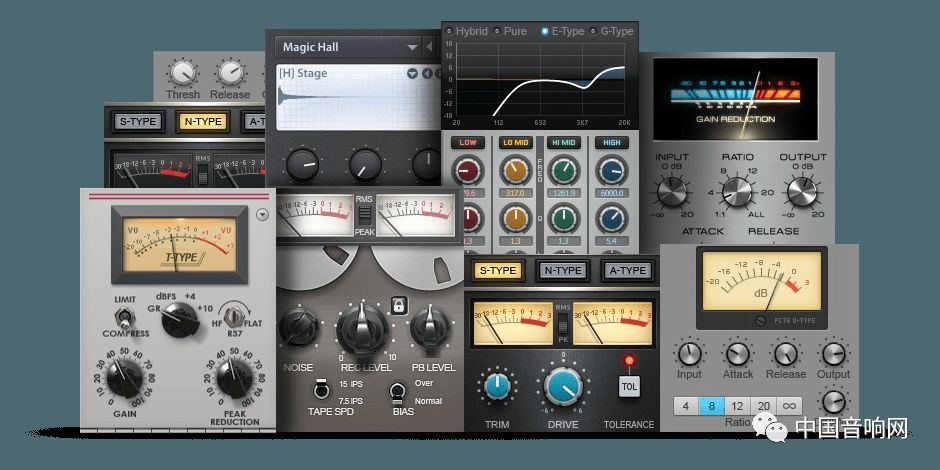This screenshot has width=940, height=470.
Task: Click the PC76 U-Type Attack knob
Action: click(737, 354)
